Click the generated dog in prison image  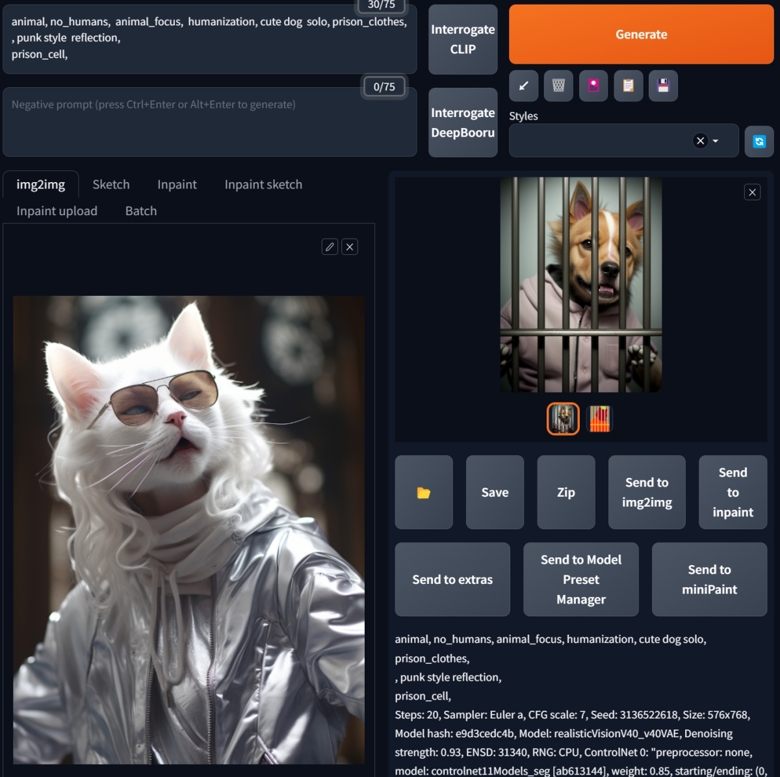[x=581, y=285]
